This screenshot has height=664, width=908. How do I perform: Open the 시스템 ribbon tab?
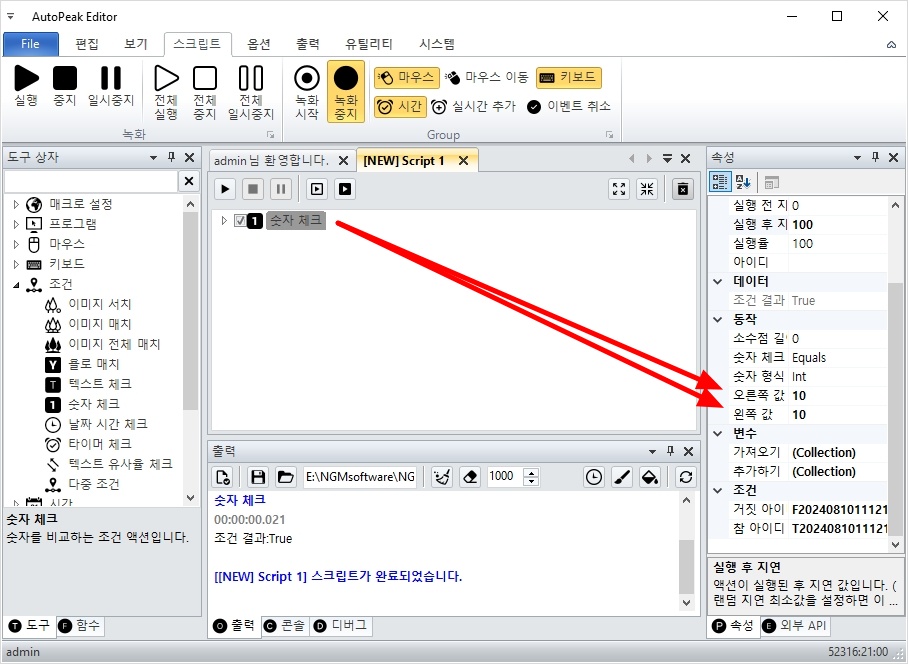click(437, 44)
